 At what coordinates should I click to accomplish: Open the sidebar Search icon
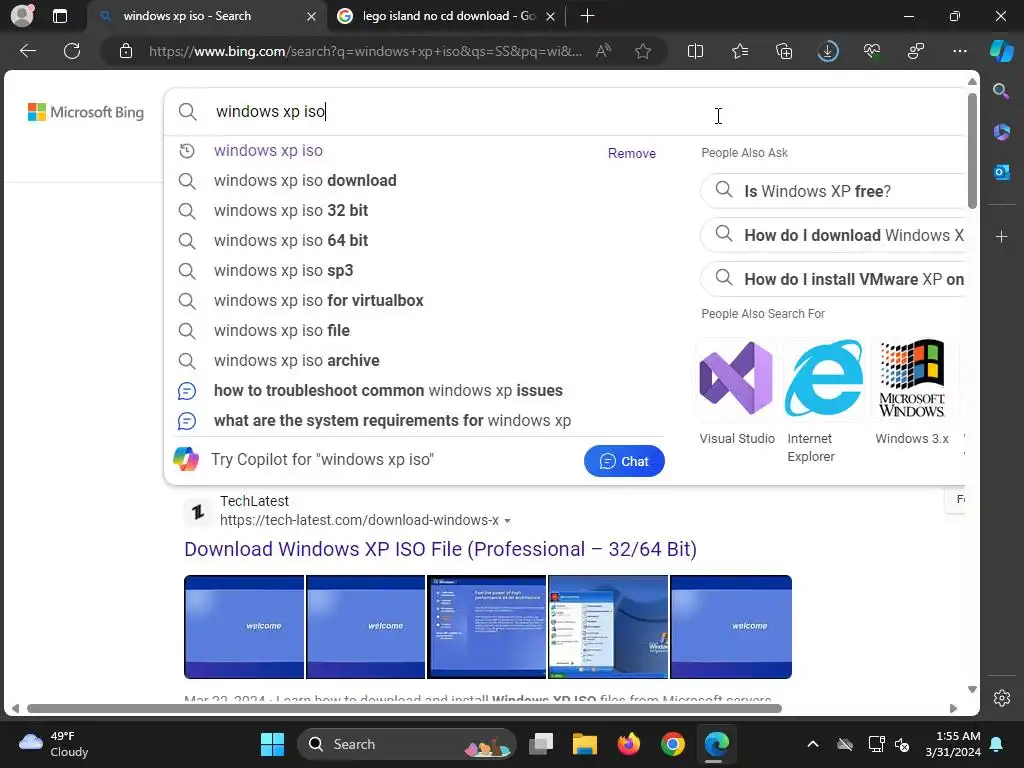pyautogui.click(x=1001, y=91)
